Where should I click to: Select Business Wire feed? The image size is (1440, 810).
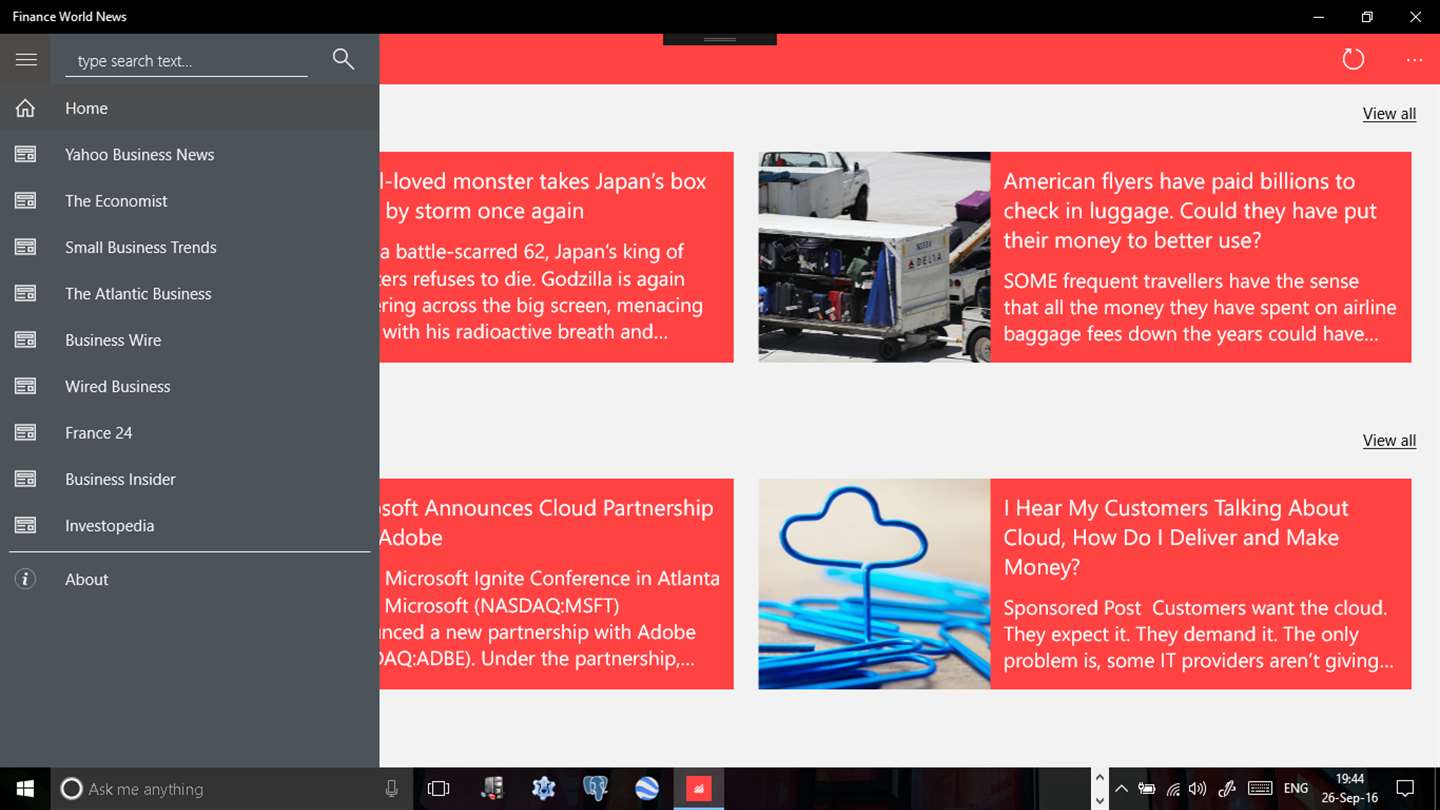point(190,340)
